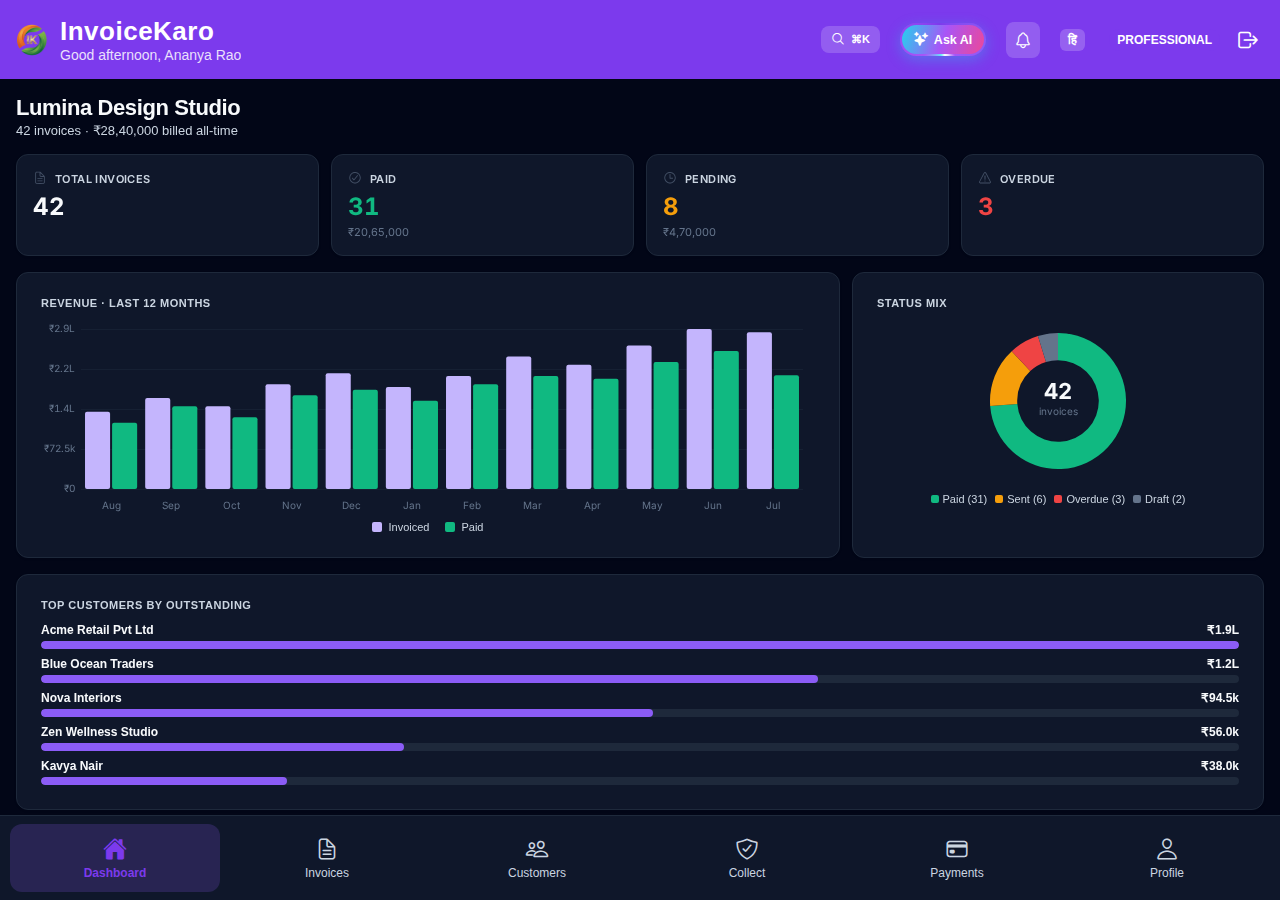Click Kavya Nair's outstanding progress bar

(x=640, y=781)
